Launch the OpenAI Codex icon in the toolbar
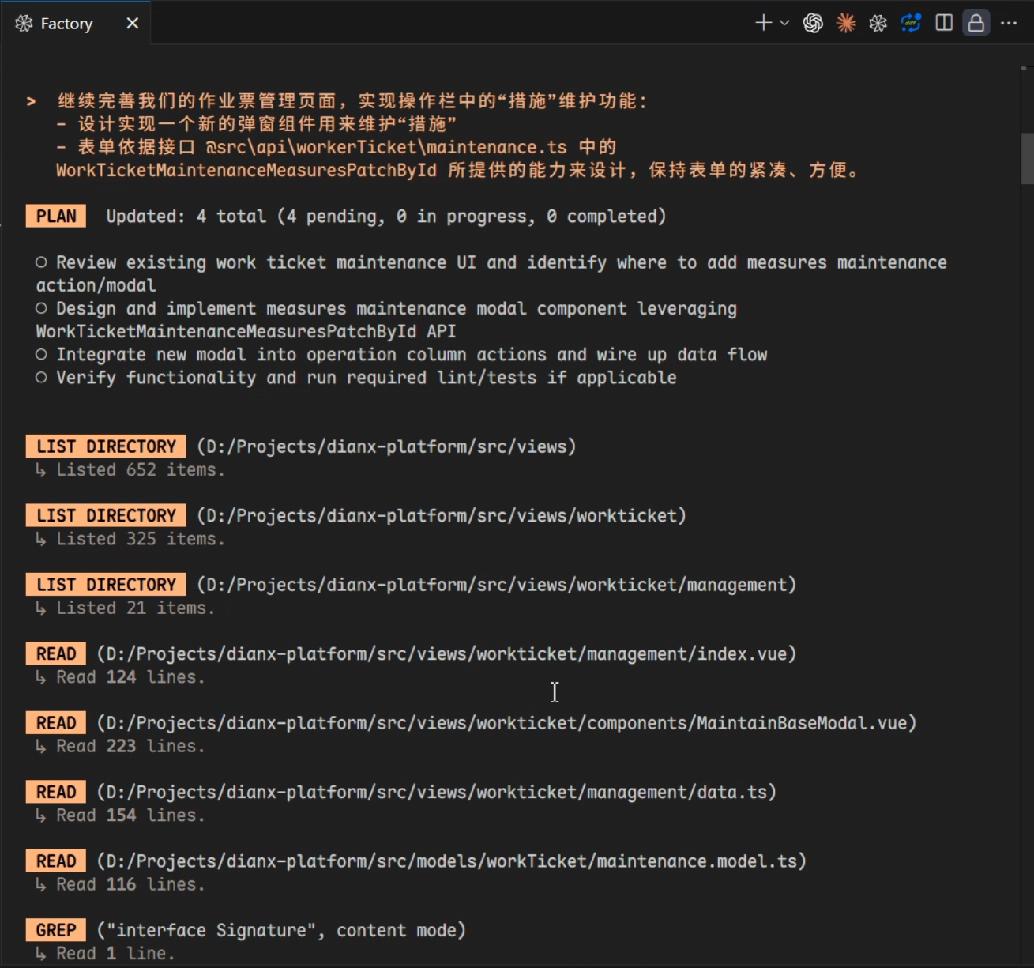 pyautogui.click(x=812, y=23)
